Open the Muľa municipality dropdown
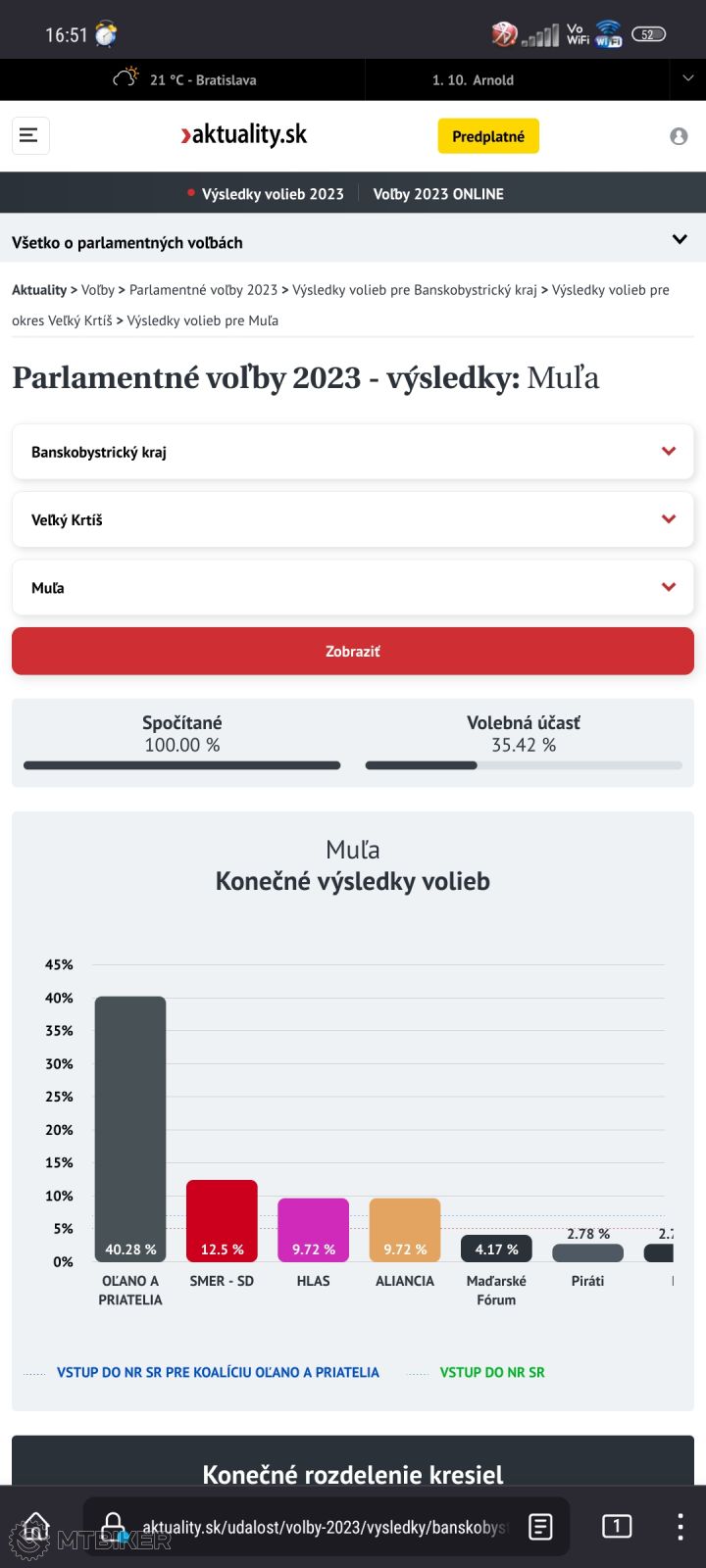The image size is (706, 1568). tap(669, 587)
